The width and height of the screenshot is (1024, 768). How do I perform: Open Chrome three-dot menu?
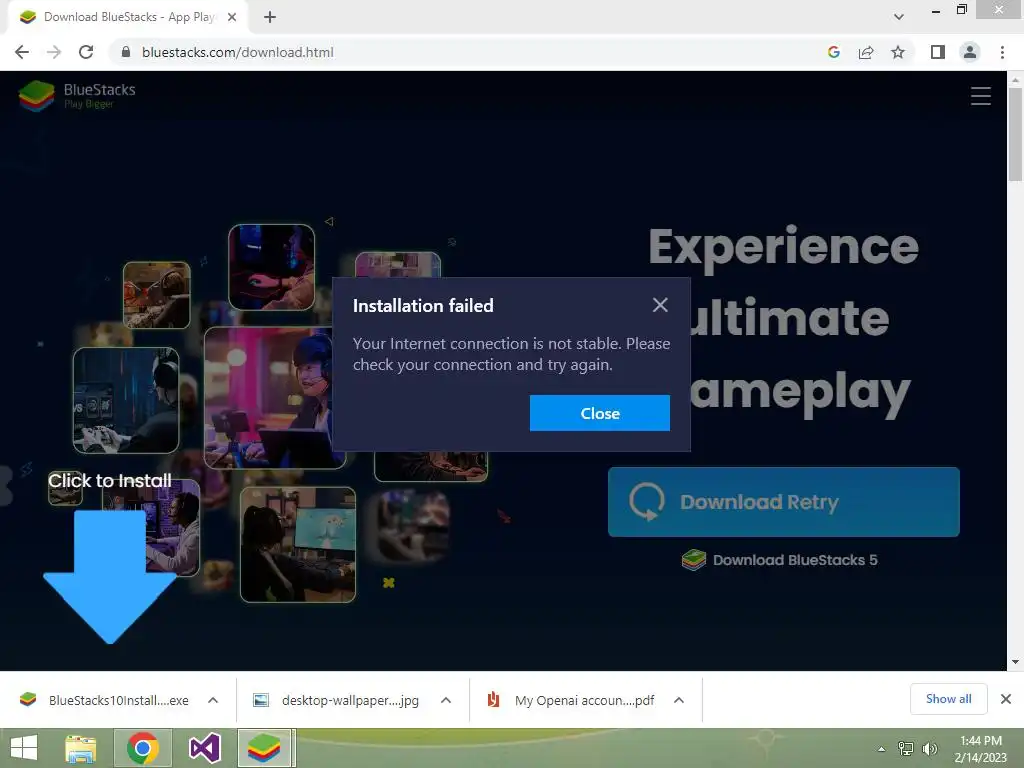[x=1002, y=52]
